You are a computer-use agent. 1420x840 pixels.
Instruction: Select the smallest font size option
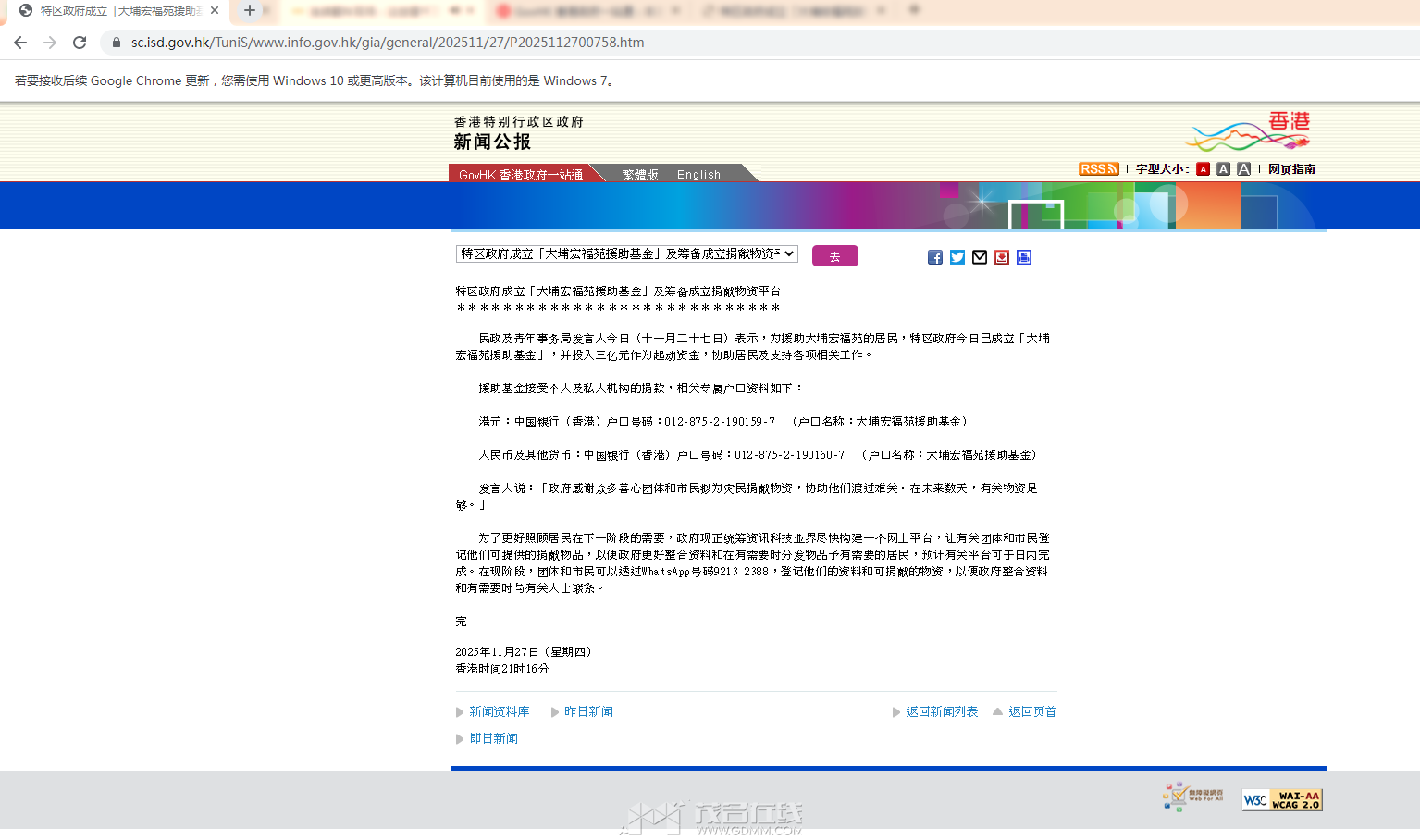(x=1203, y=168)
